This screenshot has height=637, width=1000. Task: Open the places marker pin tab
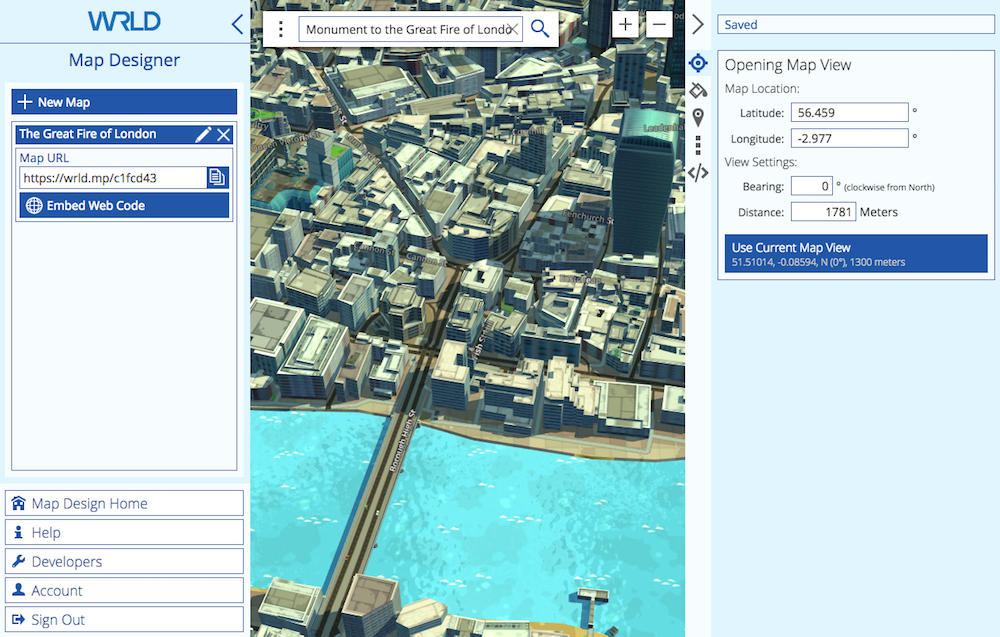click(x=698, y=118)
